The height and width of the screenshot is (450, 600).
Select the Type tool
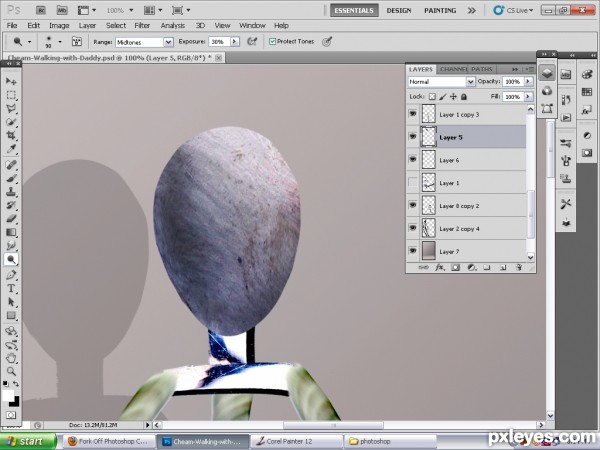tap(11, 289)
